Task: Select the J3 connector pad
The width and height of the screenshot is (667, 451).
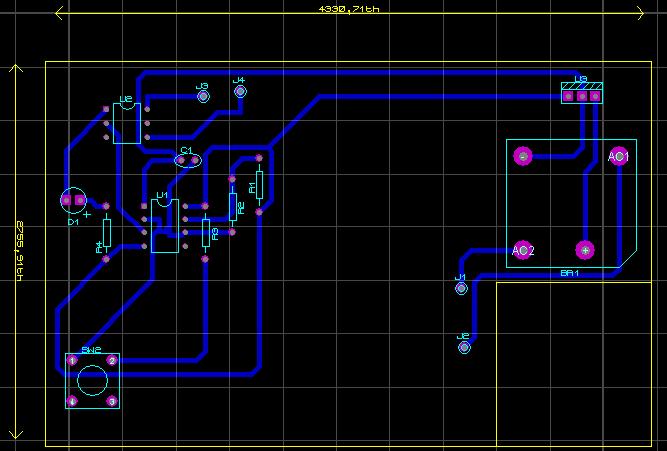Action: coord(202,98)
